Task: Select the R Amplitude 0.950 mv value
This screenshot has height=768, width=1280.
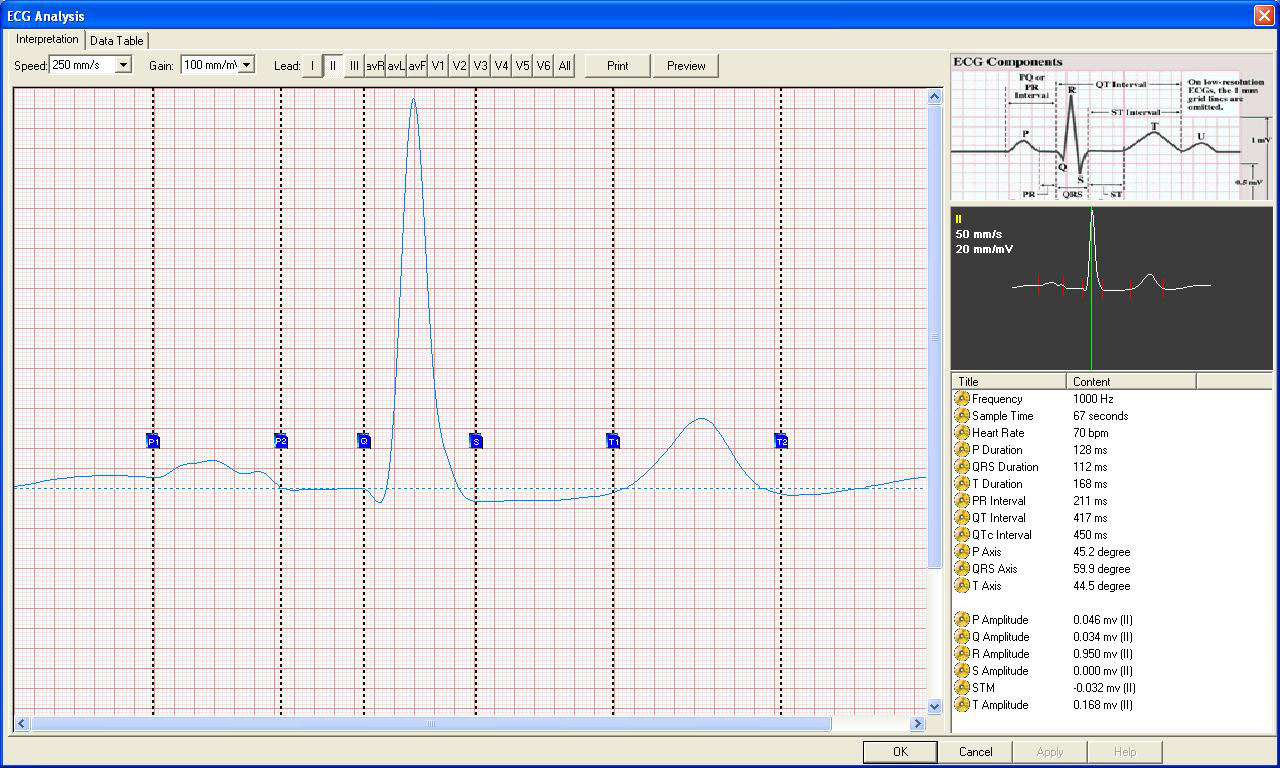Action: (x=1103, y=654)
